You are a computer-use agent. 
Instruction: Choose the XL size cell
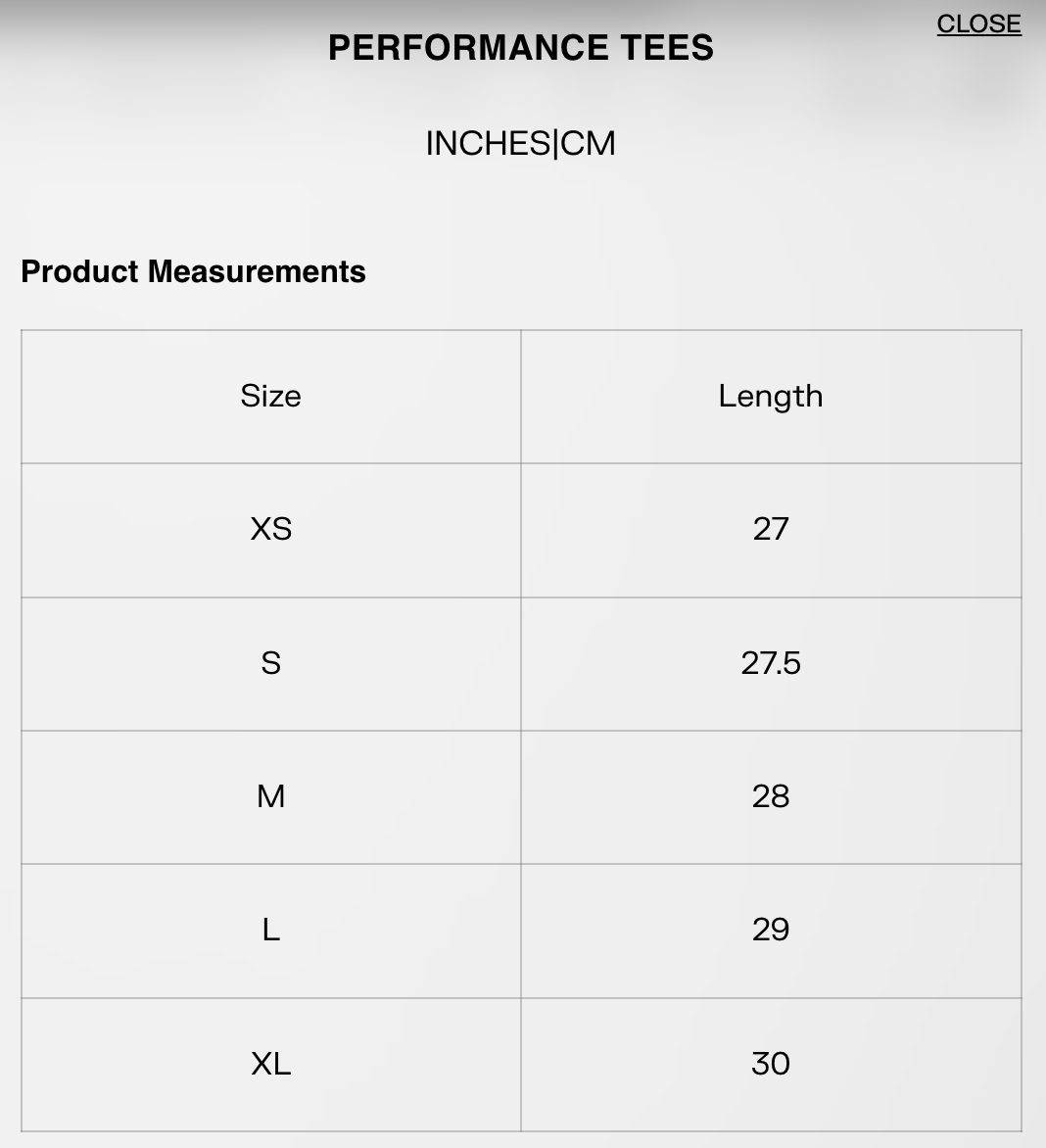tap(270, 1064)
